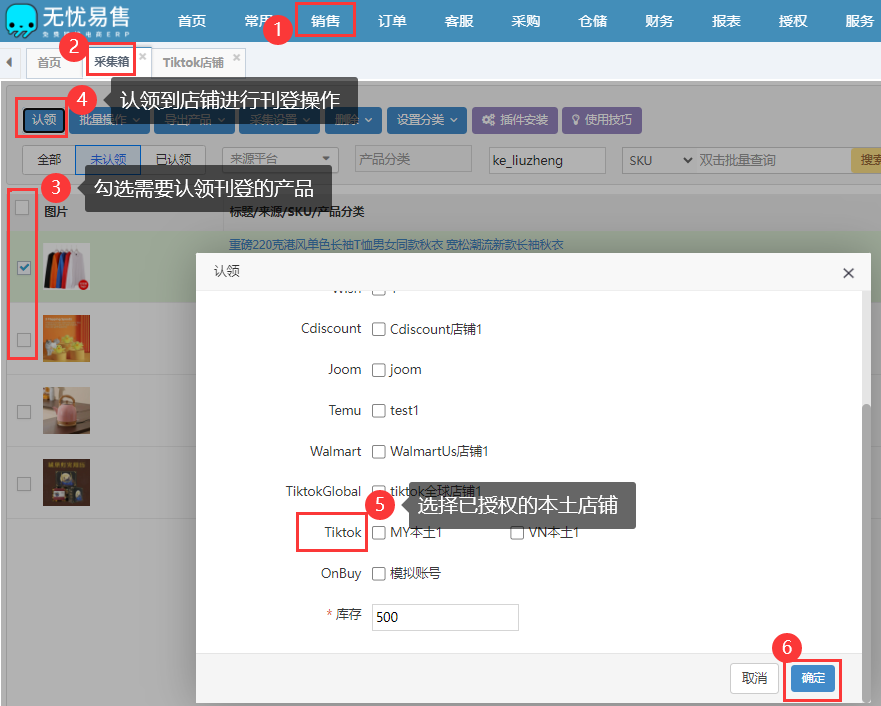Expand the 批量操作 dropdown
Viewport: 881px width, 706px height.
point(110,120)
